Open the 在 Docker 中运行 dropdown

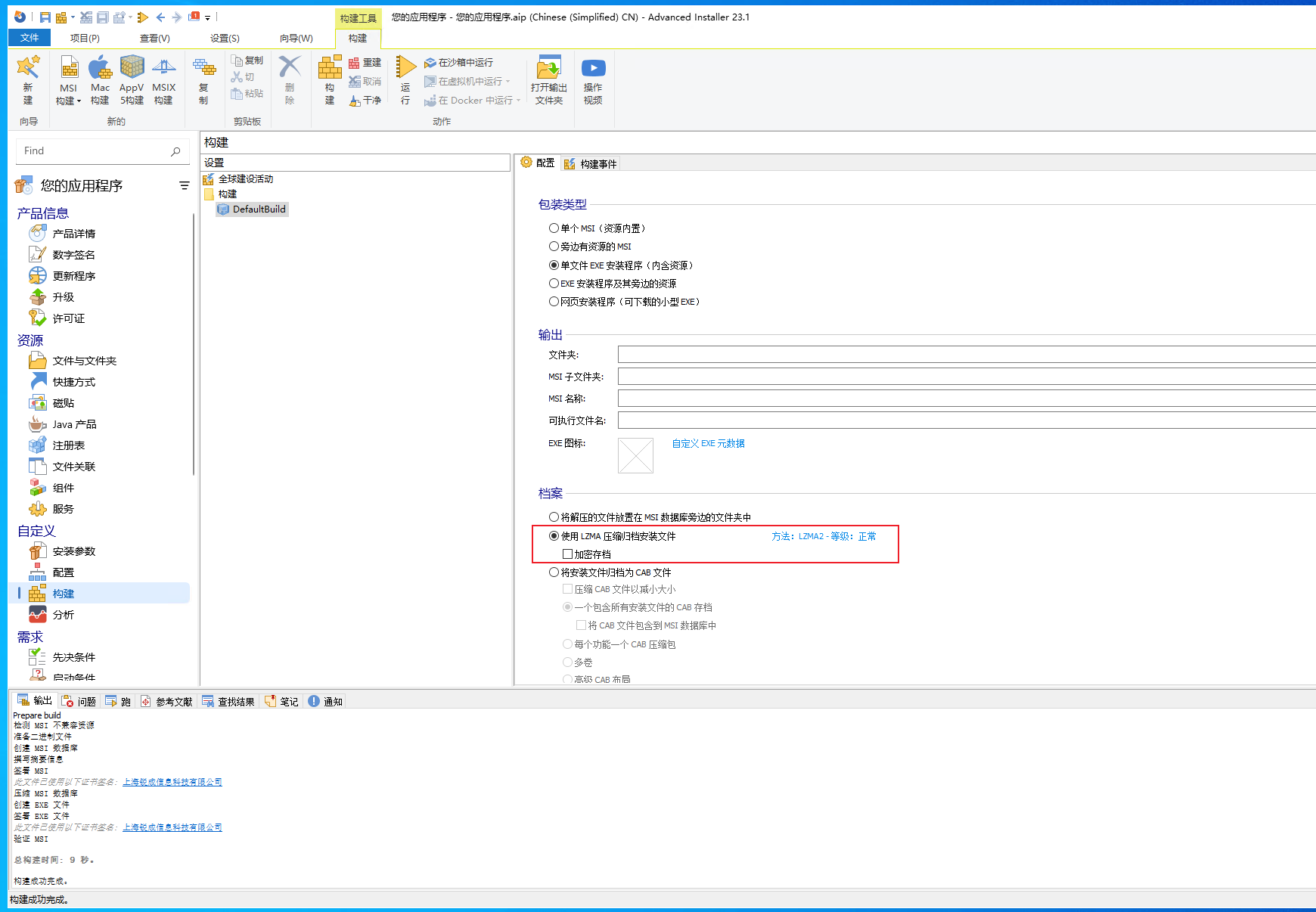[517, 100]
